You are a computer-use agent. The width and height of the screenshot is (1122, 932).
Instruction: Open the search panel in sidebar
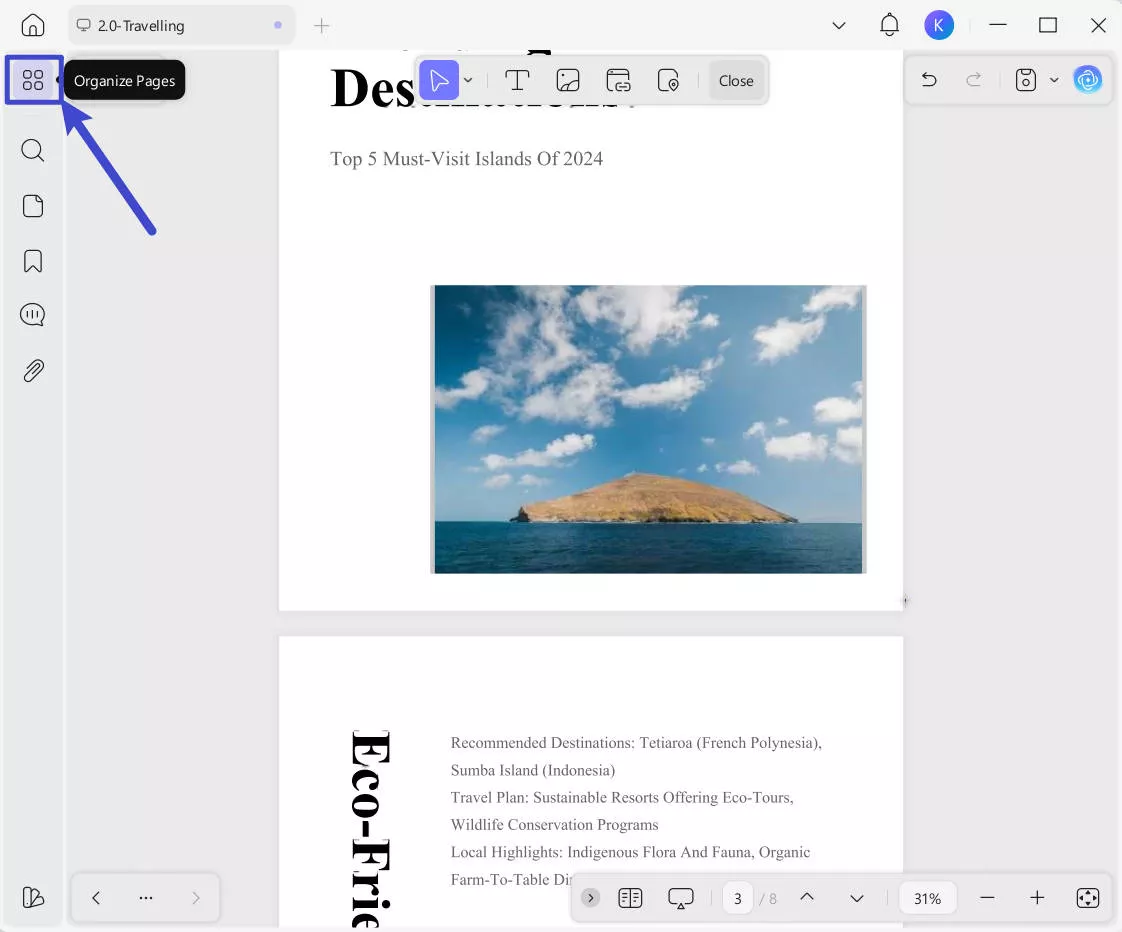33,151
